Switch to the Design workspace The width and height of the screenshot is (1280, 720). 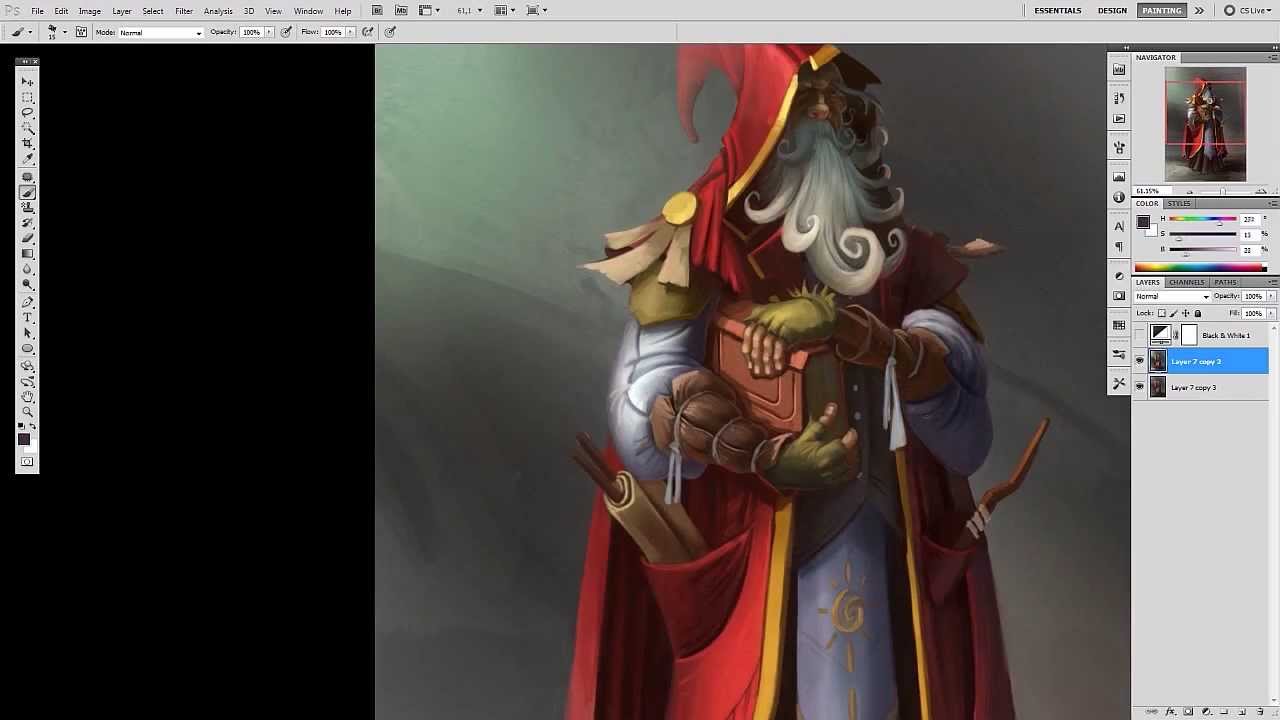(x=1112, y=10)
